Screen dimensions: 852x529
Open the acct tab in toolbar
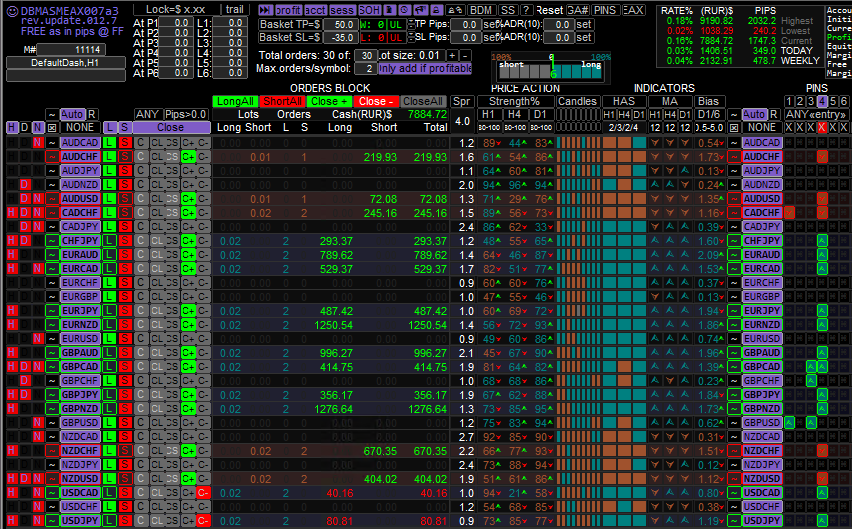click(x=316, y=10)
